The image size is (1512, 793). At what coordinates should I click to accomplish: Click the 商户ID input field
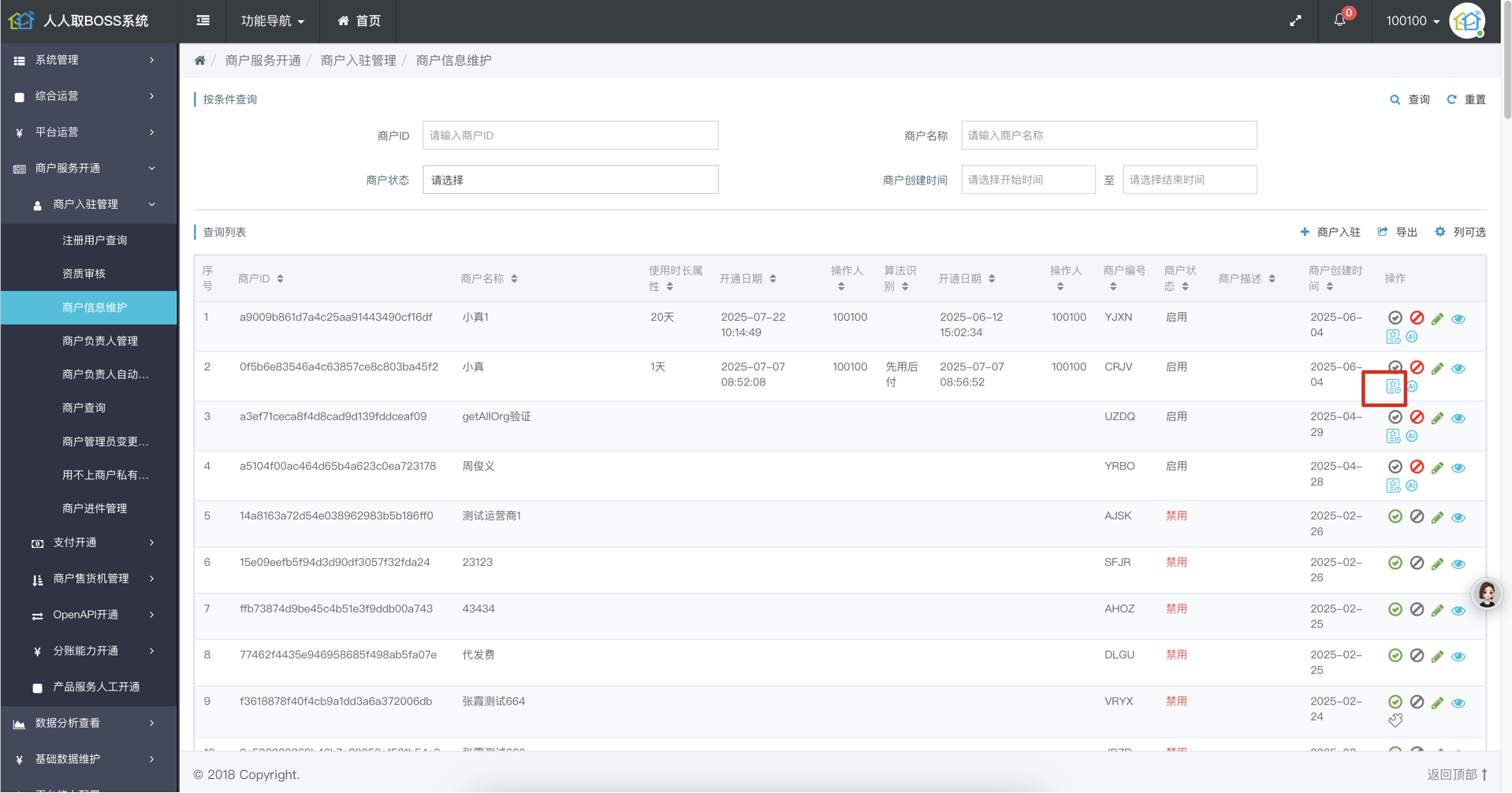click(x=570, y=136)
